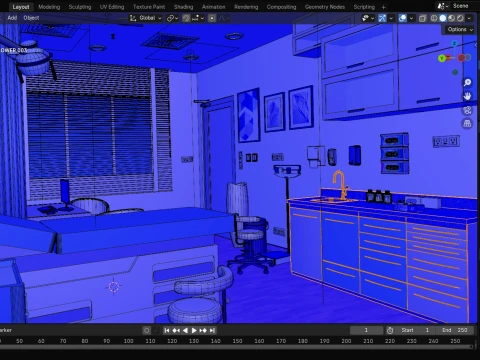The width and height of the screenshot is (480, 360).
Task: Toggle proportional editing
Action: [212, 18]
